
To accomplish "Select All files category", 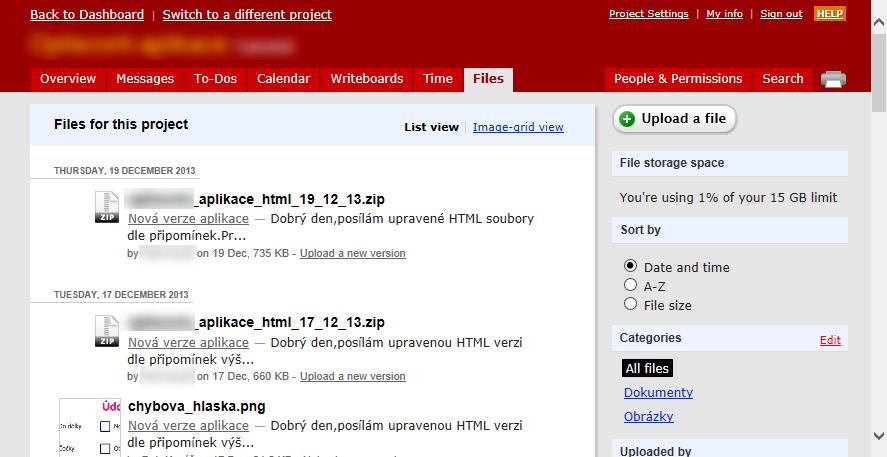I will 647,368.
